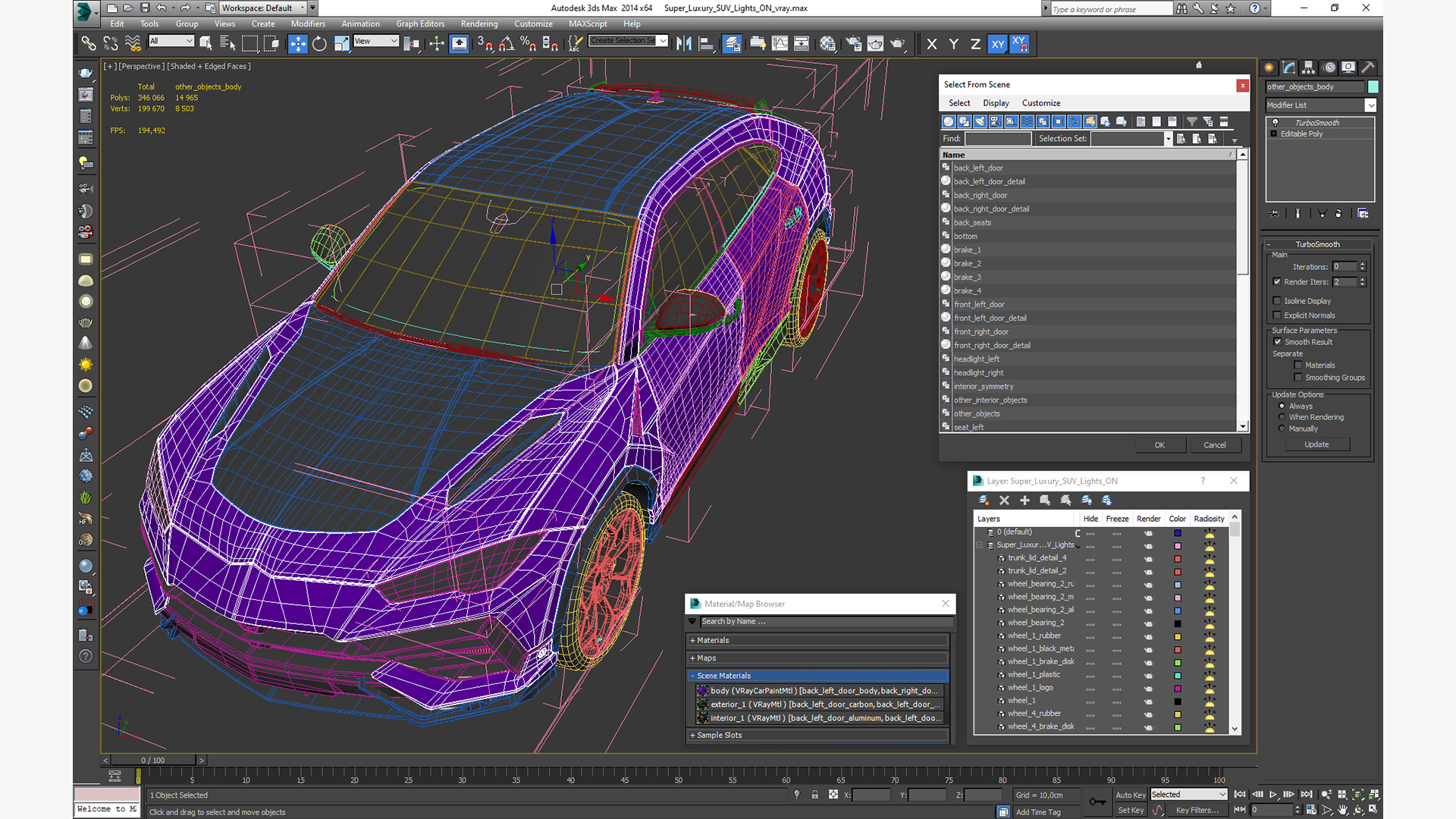Toggle Smooth Result checkbox
This screenshot has height=819, width=1456.
pos(1277,342)
